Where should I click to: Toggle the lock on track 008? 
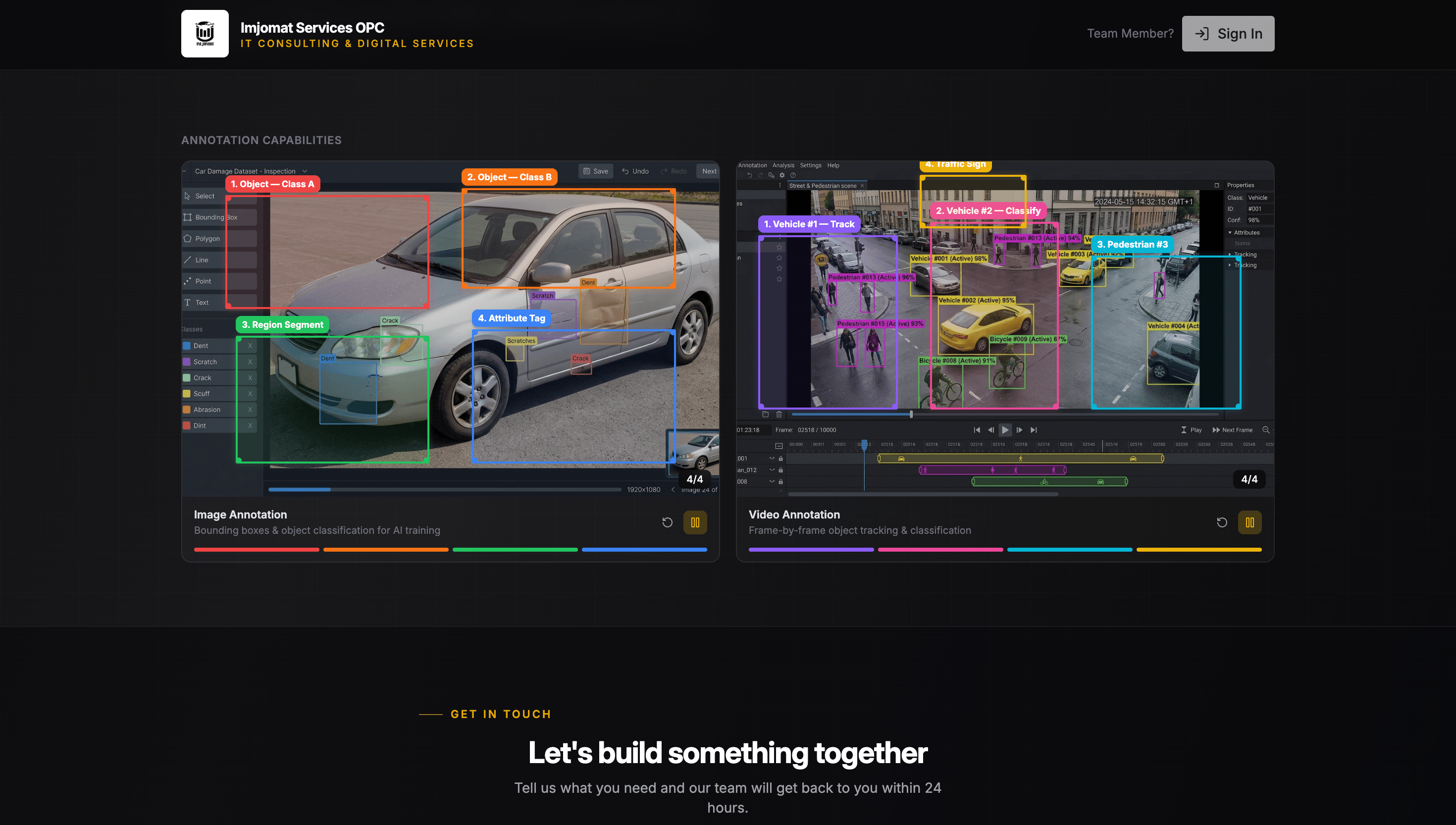pyautogui.click(x=780, y=482)
